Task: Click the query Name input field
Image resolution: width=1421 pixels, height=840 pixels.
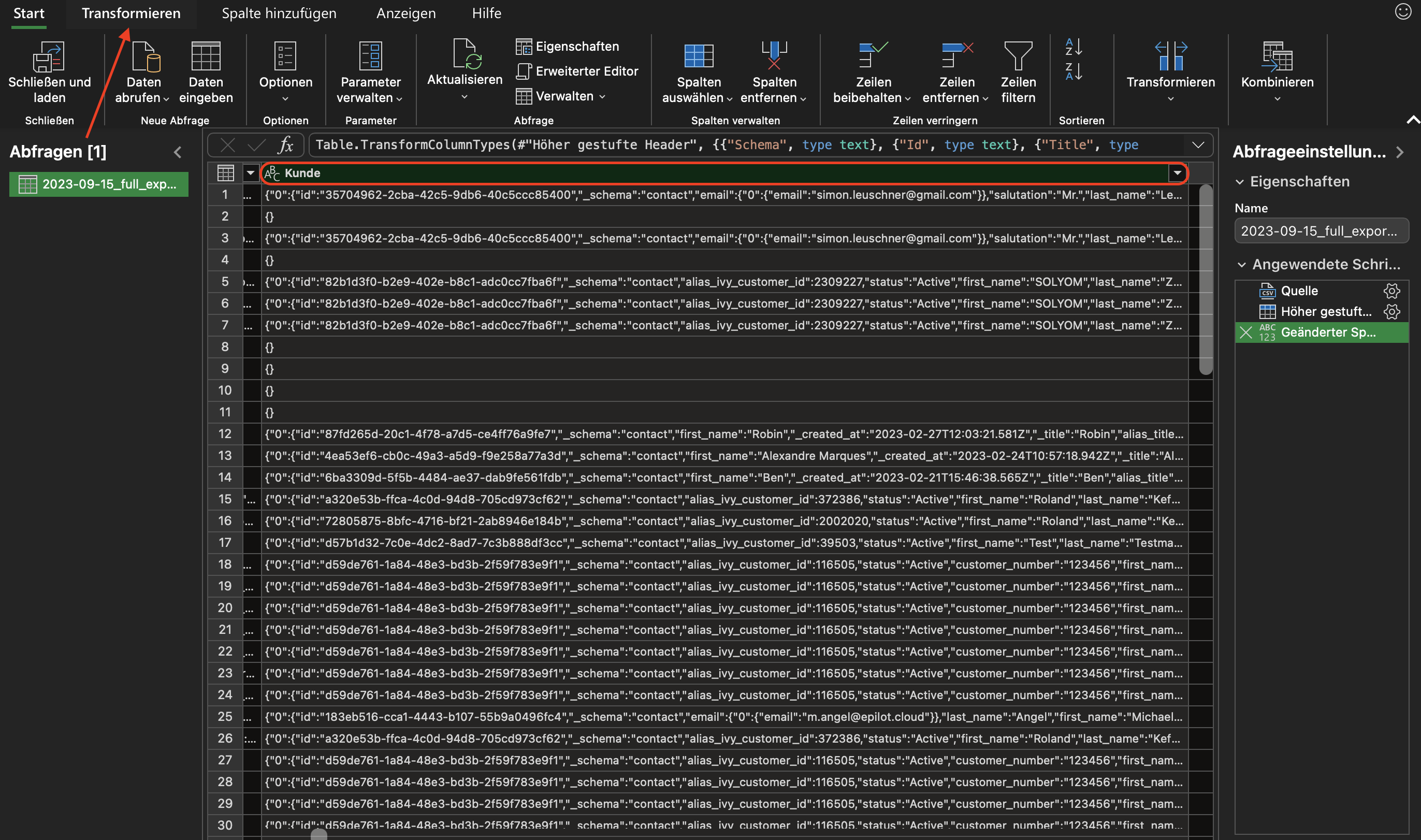Action: point(1321,231)
